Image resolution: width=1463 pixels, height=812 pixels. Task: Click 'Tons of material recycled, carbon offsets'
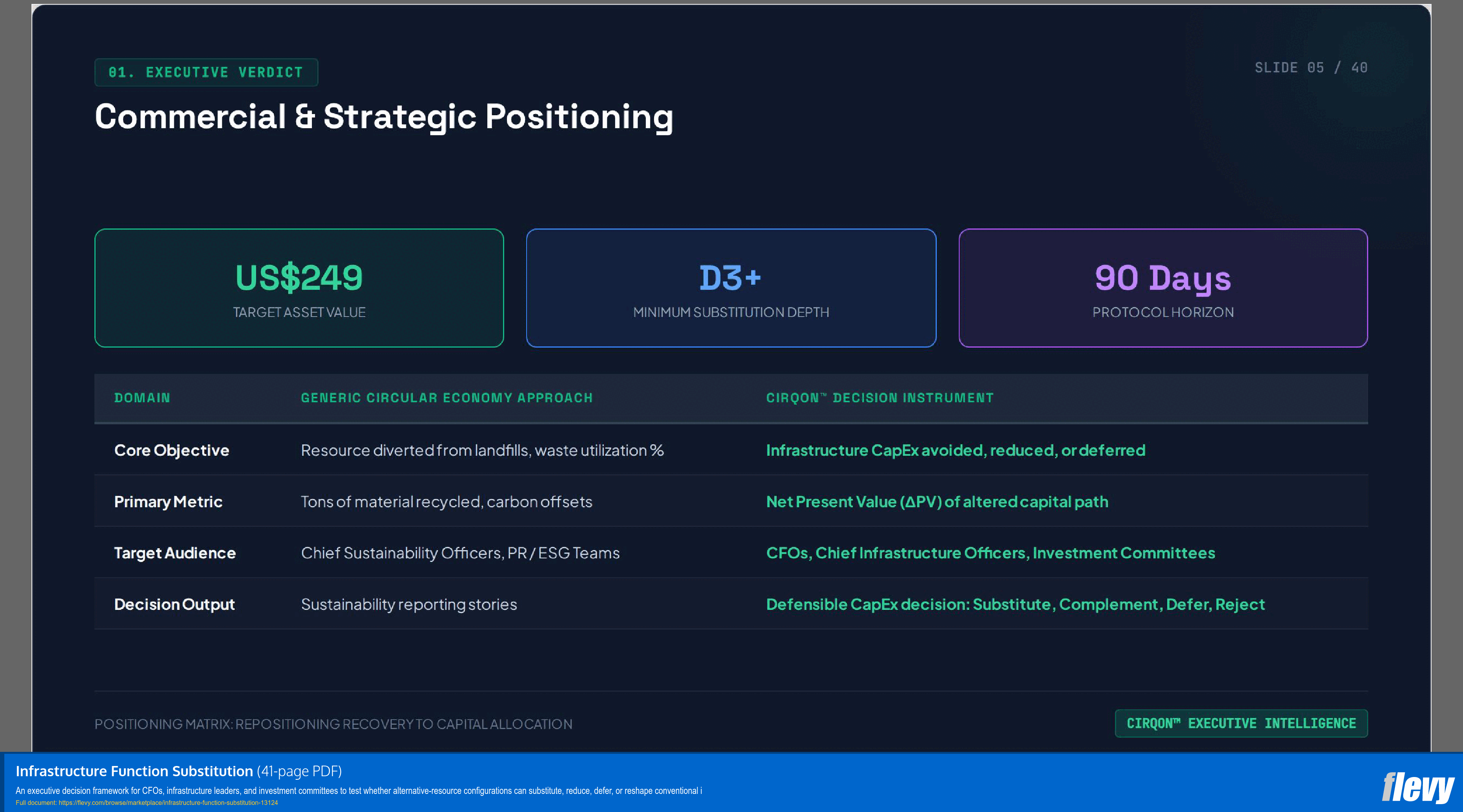446,501
